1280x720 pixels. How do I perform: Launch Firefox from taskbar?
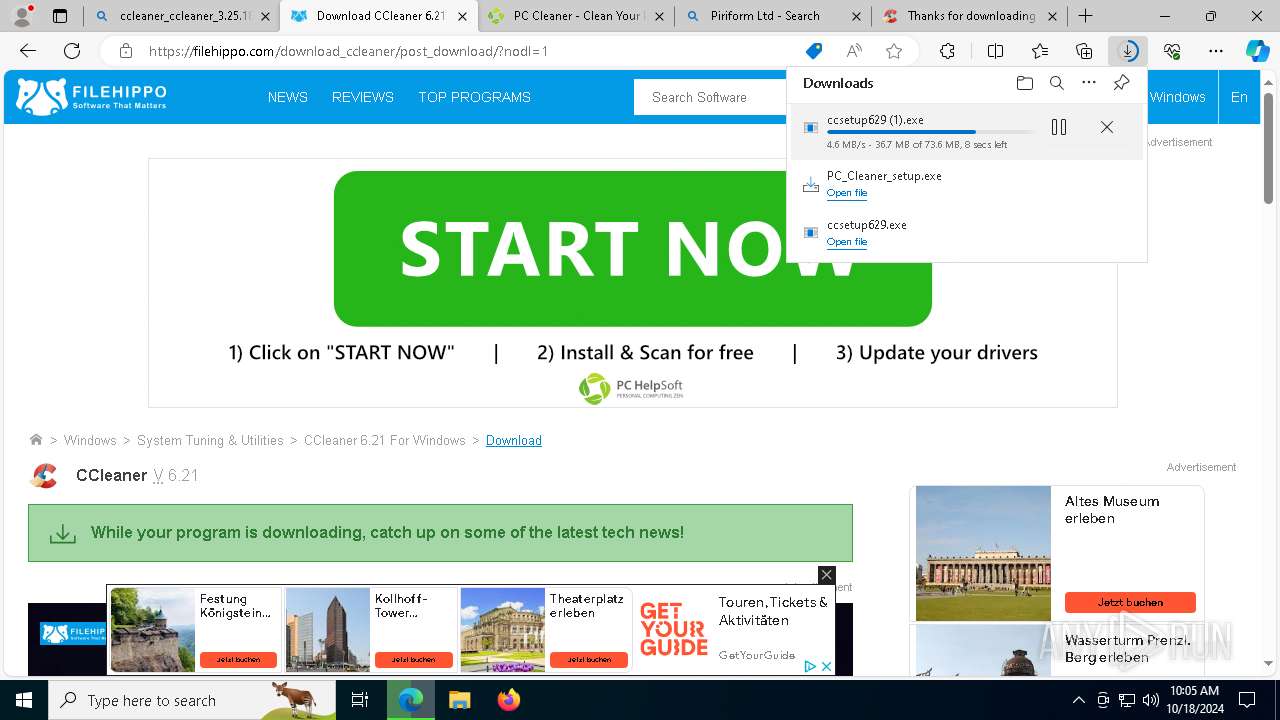coord(509,700)
